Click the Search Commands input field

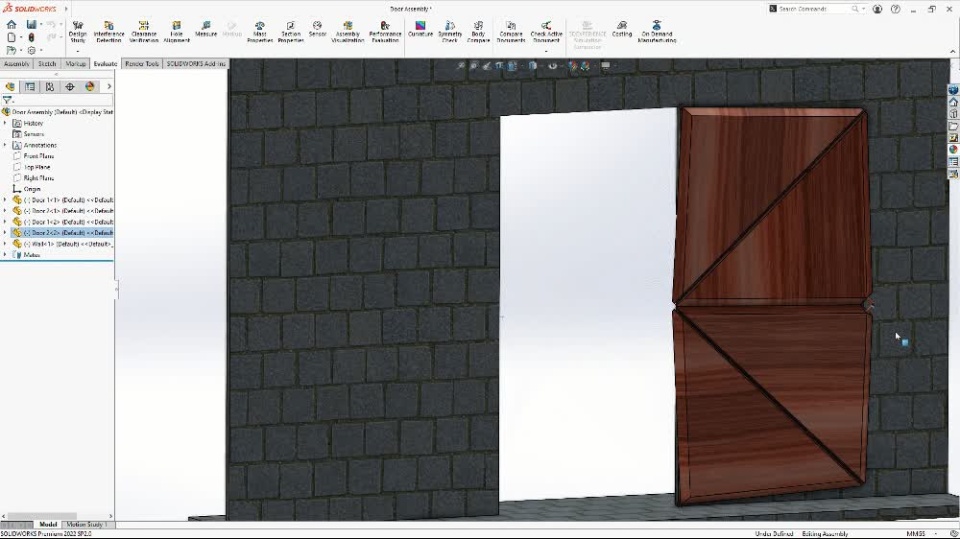(816, 9)
